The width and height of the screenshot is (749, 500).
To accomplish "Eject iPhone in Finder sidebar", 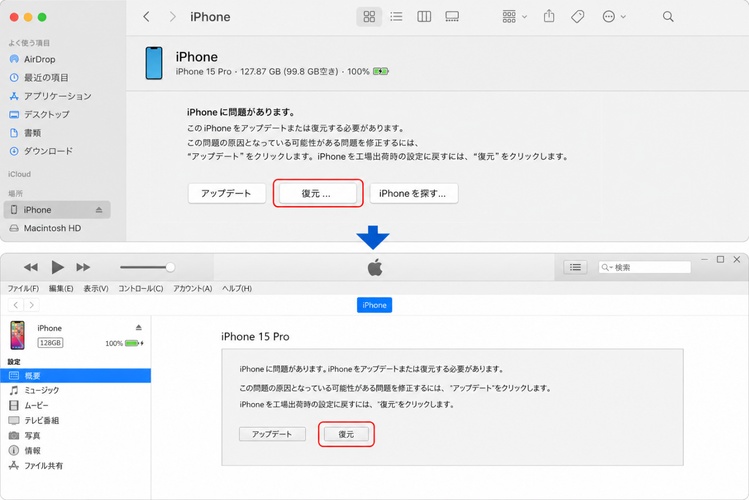I will pos(99,210).
